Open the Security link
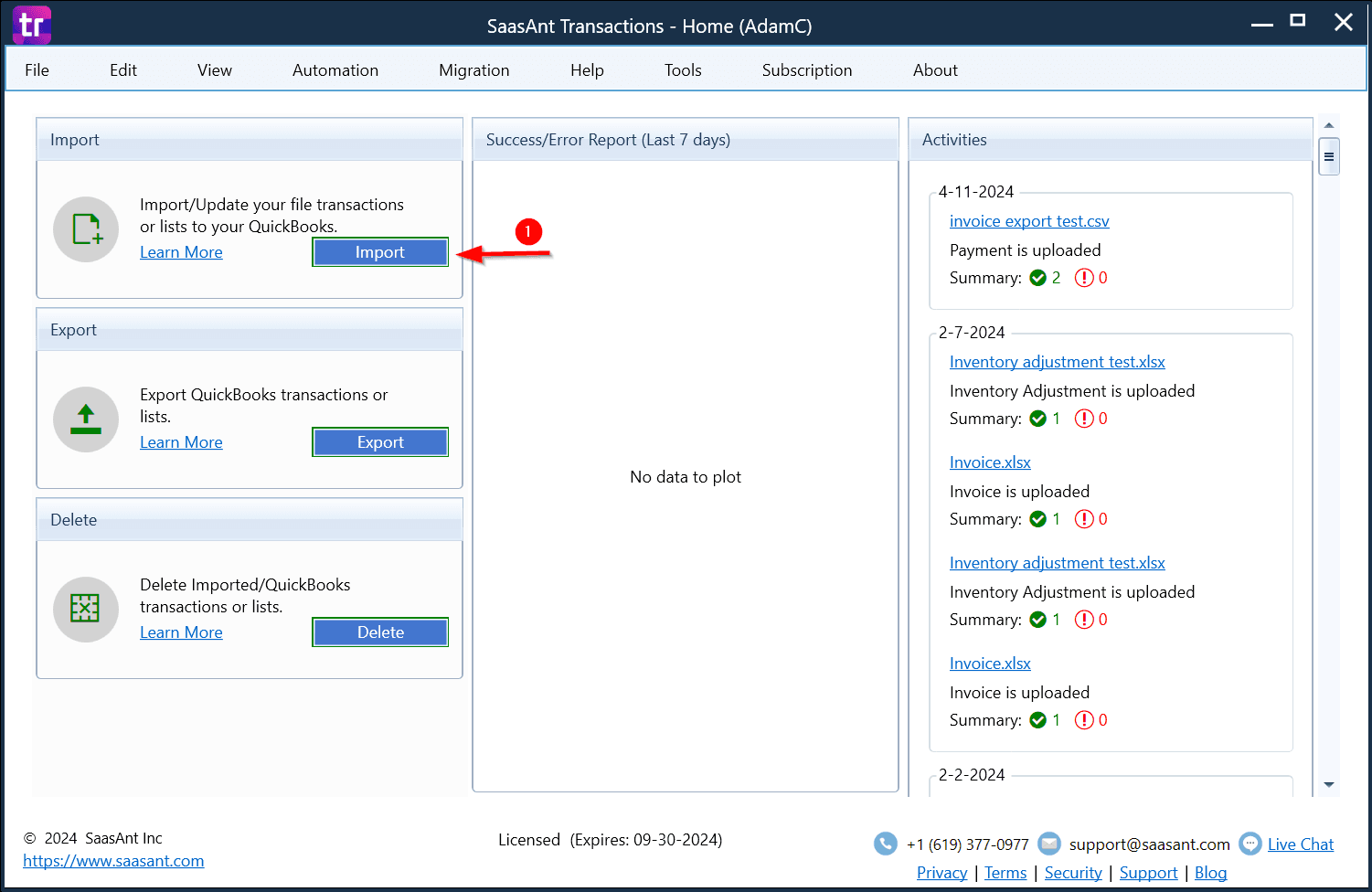The width and height of the screenshot is (1372, 892). click(1073, 873)
